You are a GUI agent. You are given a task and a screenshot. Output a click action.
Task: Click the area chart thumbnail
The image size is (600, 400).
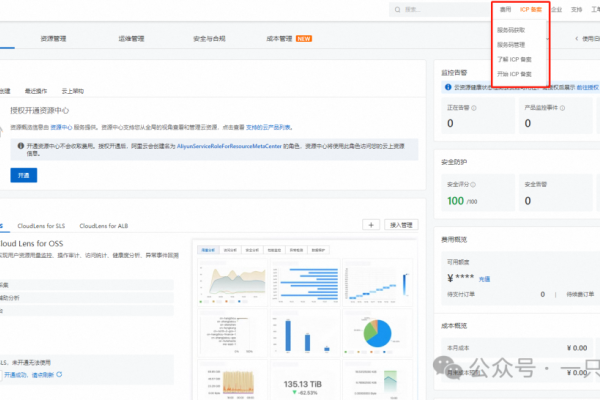232,282
